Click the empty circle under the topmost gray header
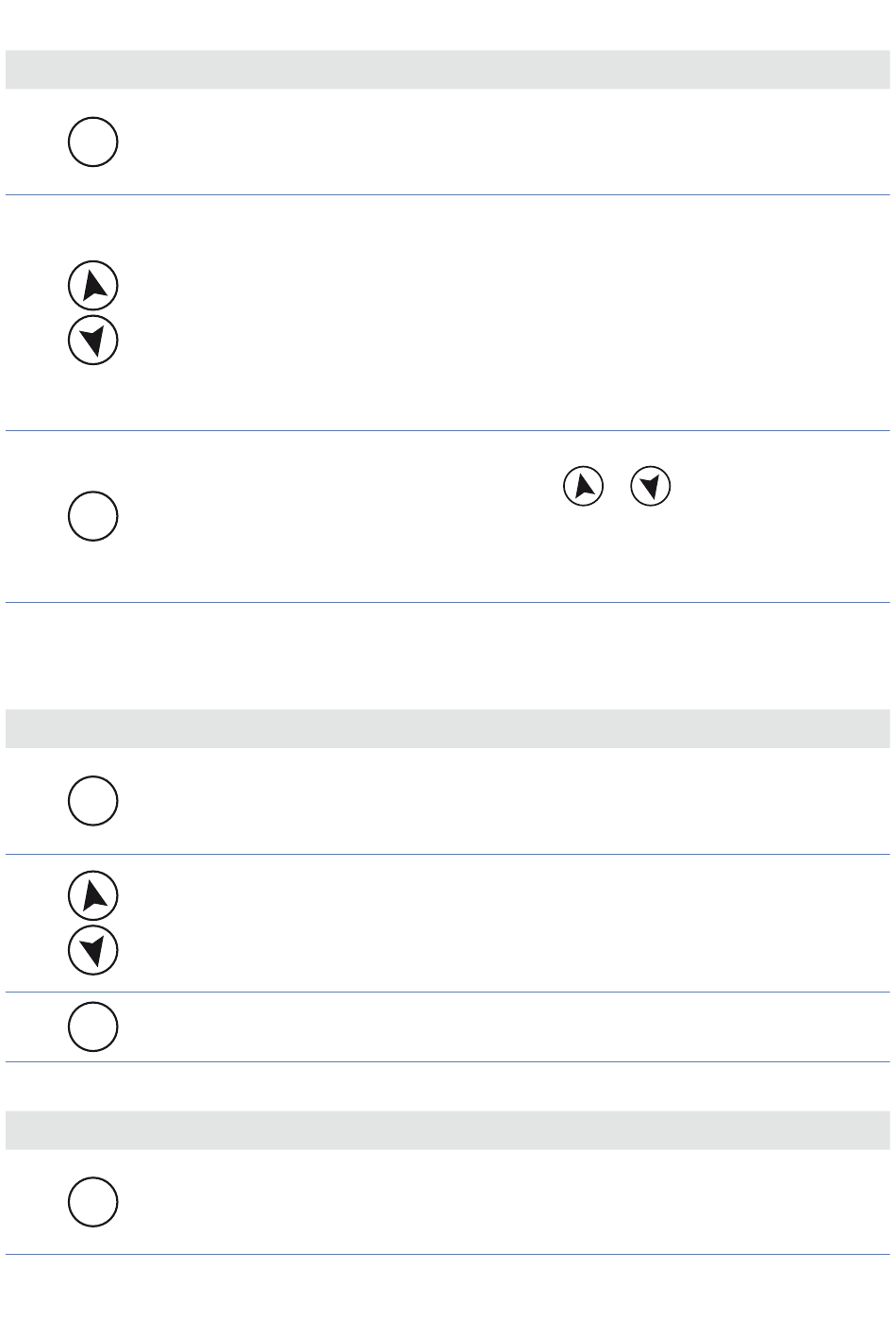This screenshot has height=1318, width=896. pos(93,142)
